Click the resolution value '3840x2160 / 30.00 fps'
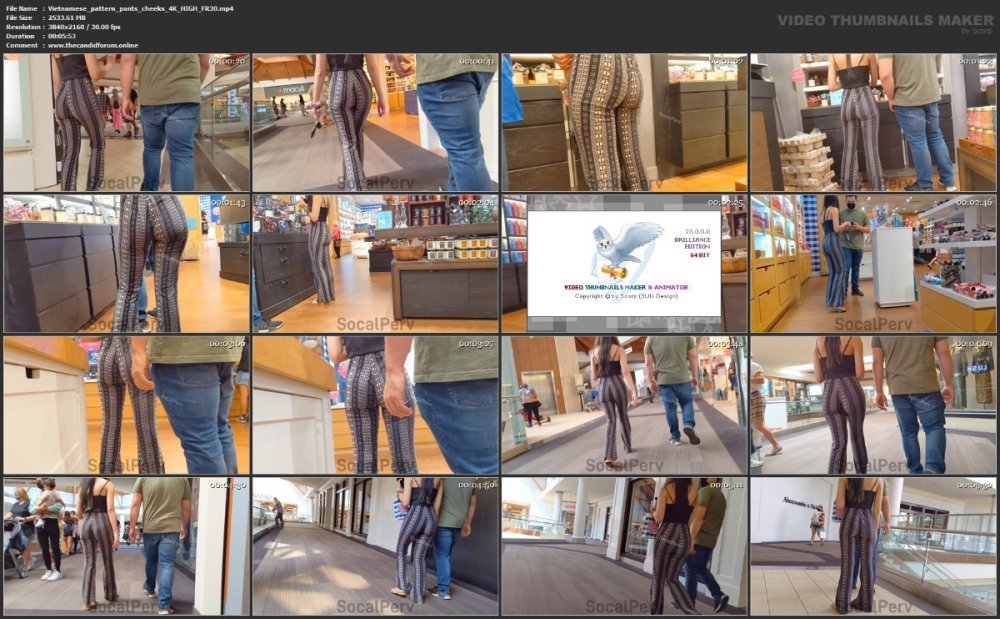Image resolution: width=1000 pixels, height=619 pixels. coord(84,27)
